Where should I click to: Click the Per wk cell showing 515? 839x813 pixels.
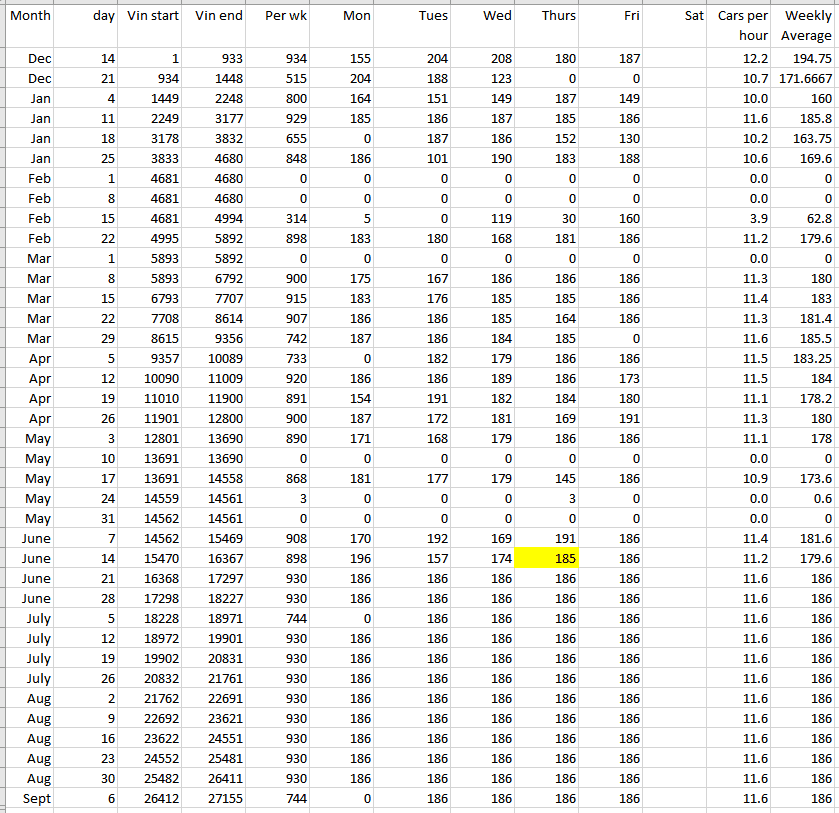tap(280, 79)
